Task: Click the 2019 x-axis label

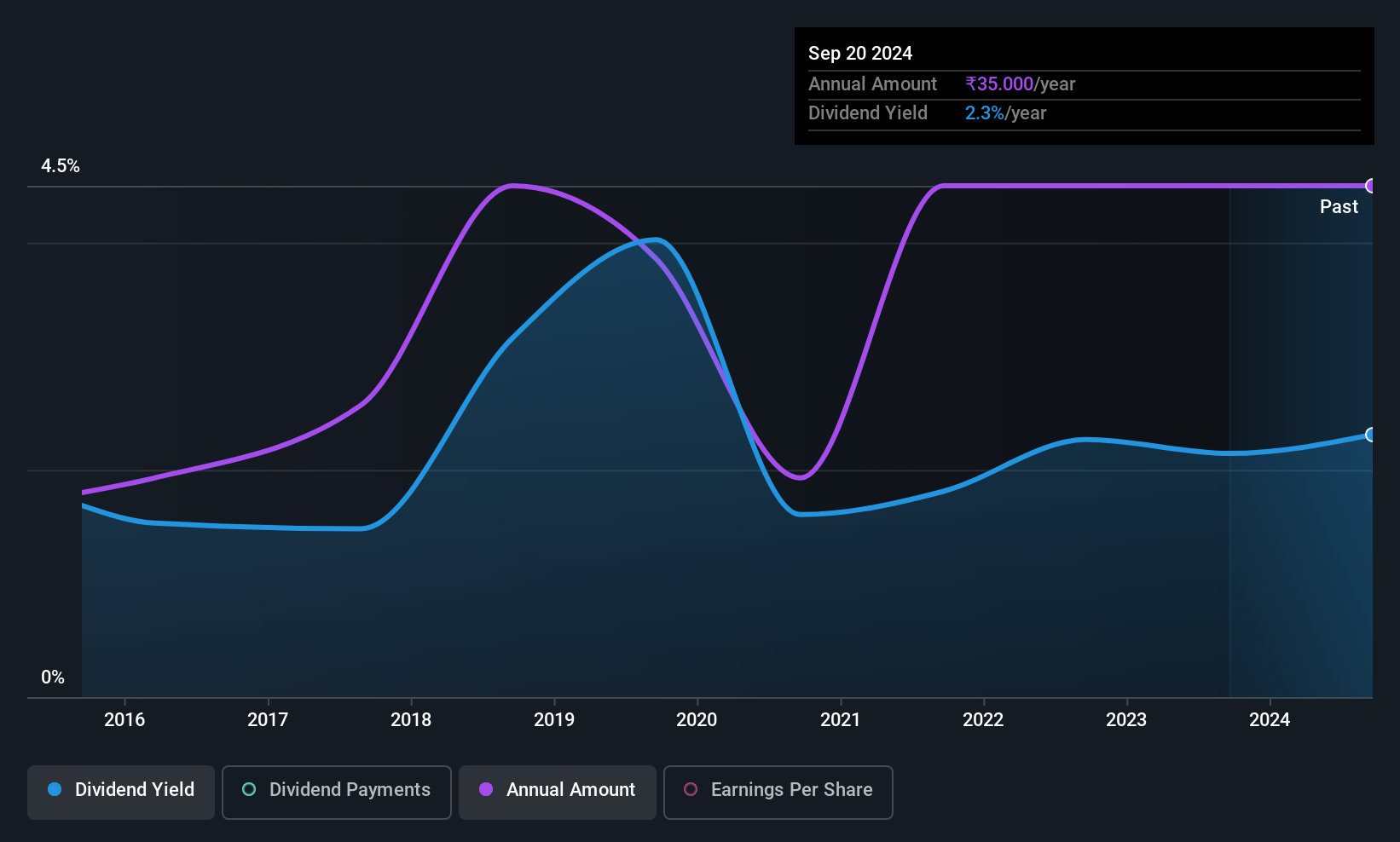Action: (554, 720)
